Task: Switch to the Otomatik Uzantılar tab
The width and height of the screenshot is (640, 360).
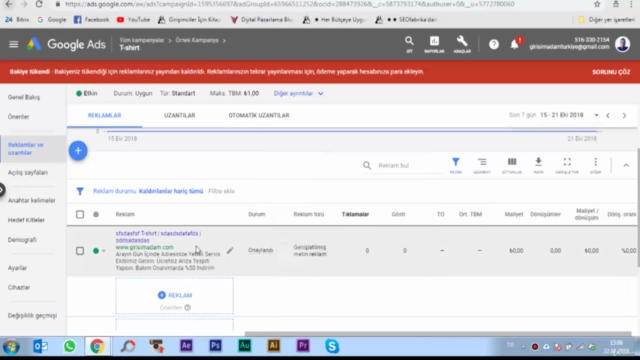Action: 259,116
